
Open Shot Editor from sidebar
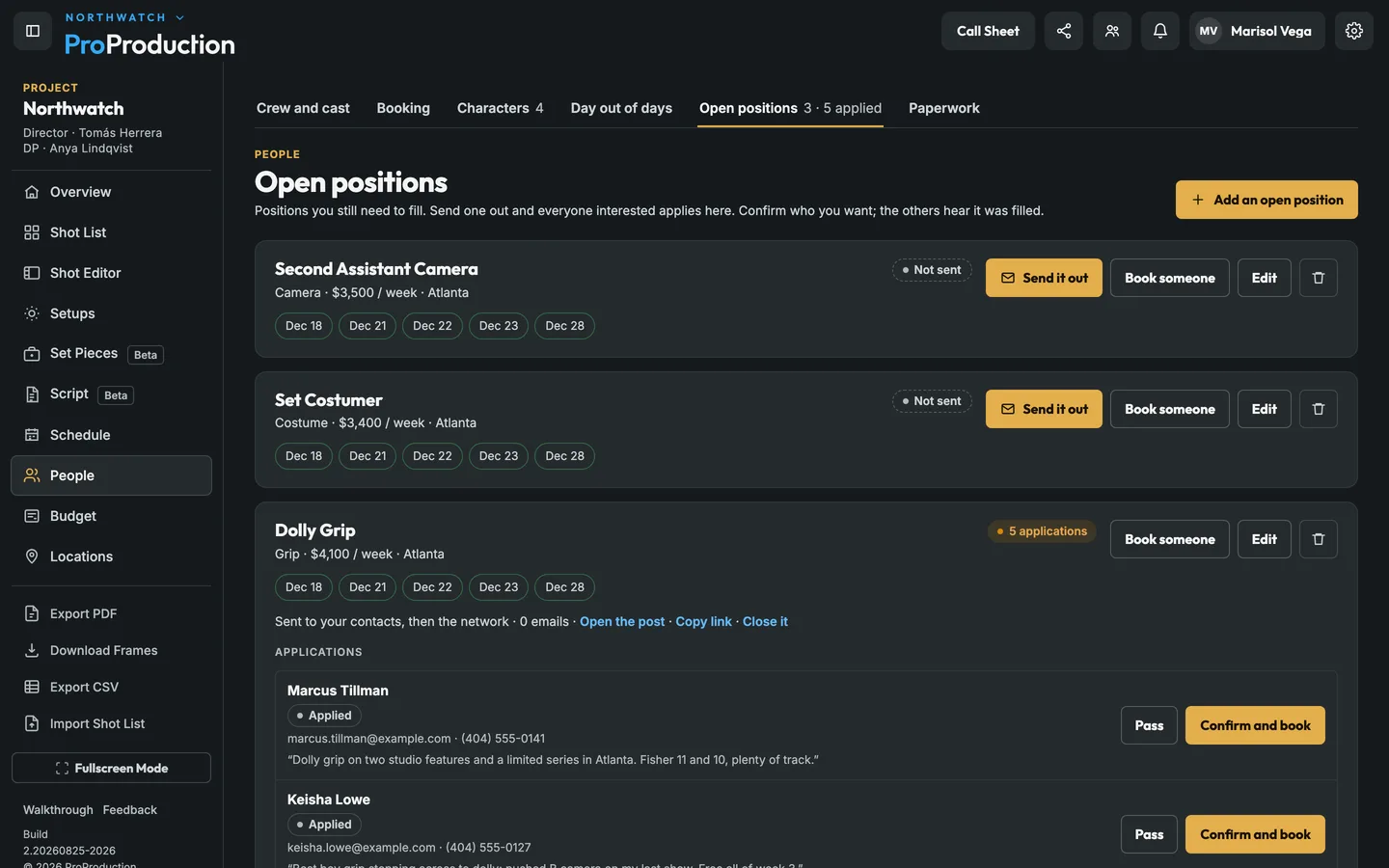(x=111, y=273)
